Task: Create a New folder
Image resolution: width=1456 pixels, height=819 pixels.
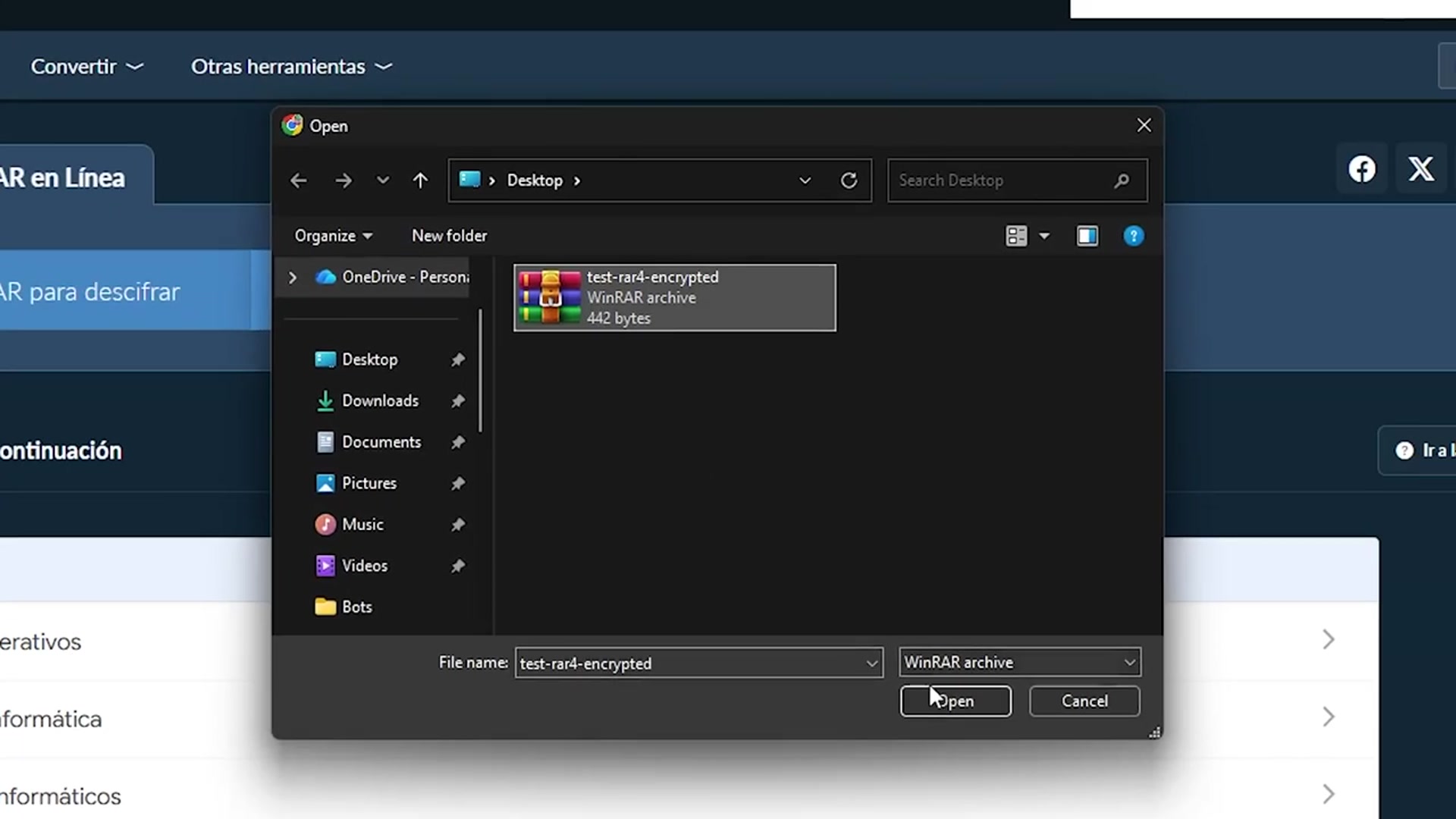Action: (449, 236)
